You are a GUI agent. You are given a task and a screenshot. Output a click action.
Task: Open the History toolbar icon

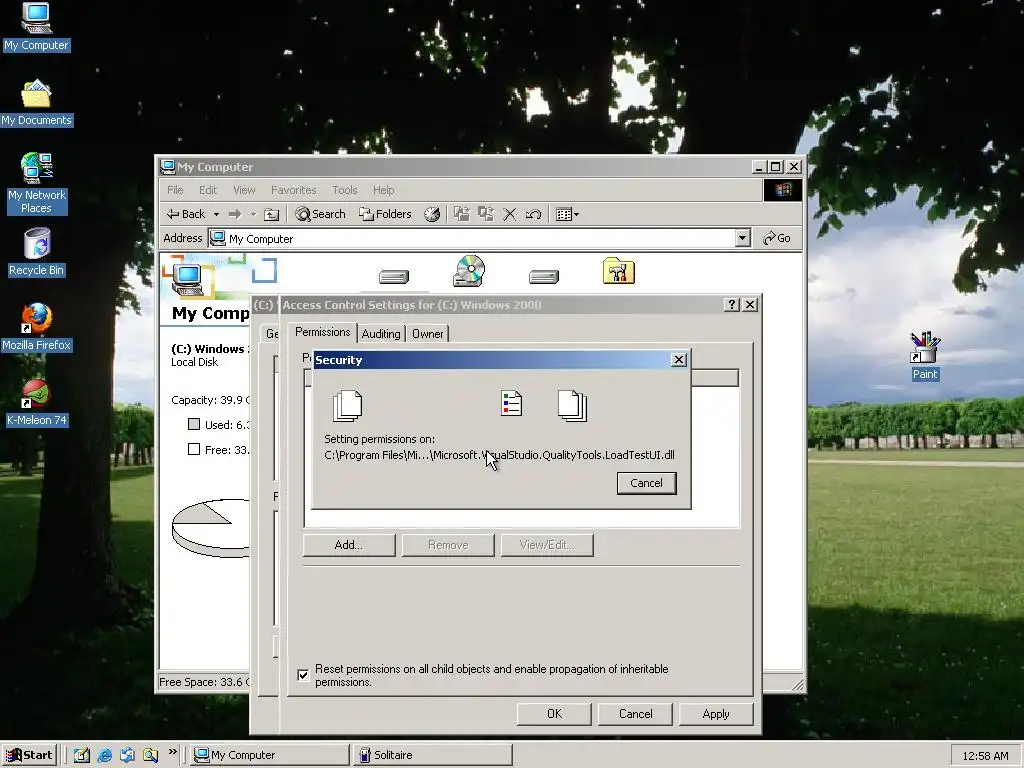click(x=432, y=214)
